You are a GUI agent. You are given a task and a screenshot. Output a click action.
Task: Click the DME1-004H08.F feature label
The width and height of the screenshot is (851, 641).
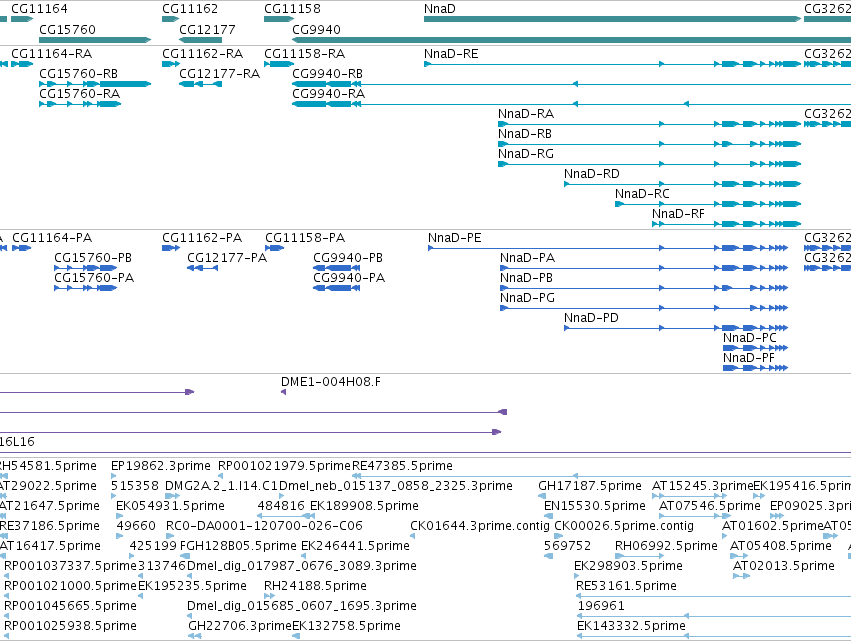(331, 382)
